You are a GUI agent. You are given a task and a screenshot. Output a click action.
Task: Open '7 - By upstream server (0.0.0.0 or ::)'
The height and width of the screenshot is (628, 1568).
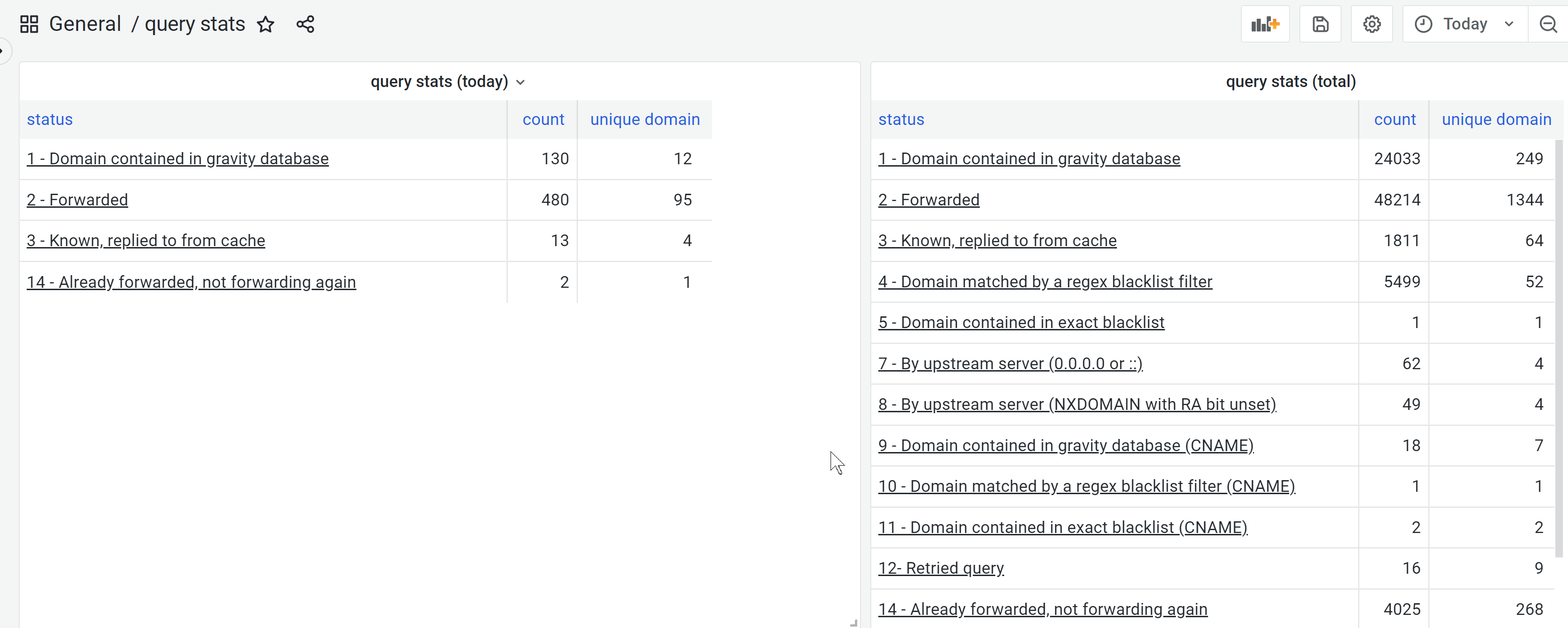click(x=1010, y=364)
